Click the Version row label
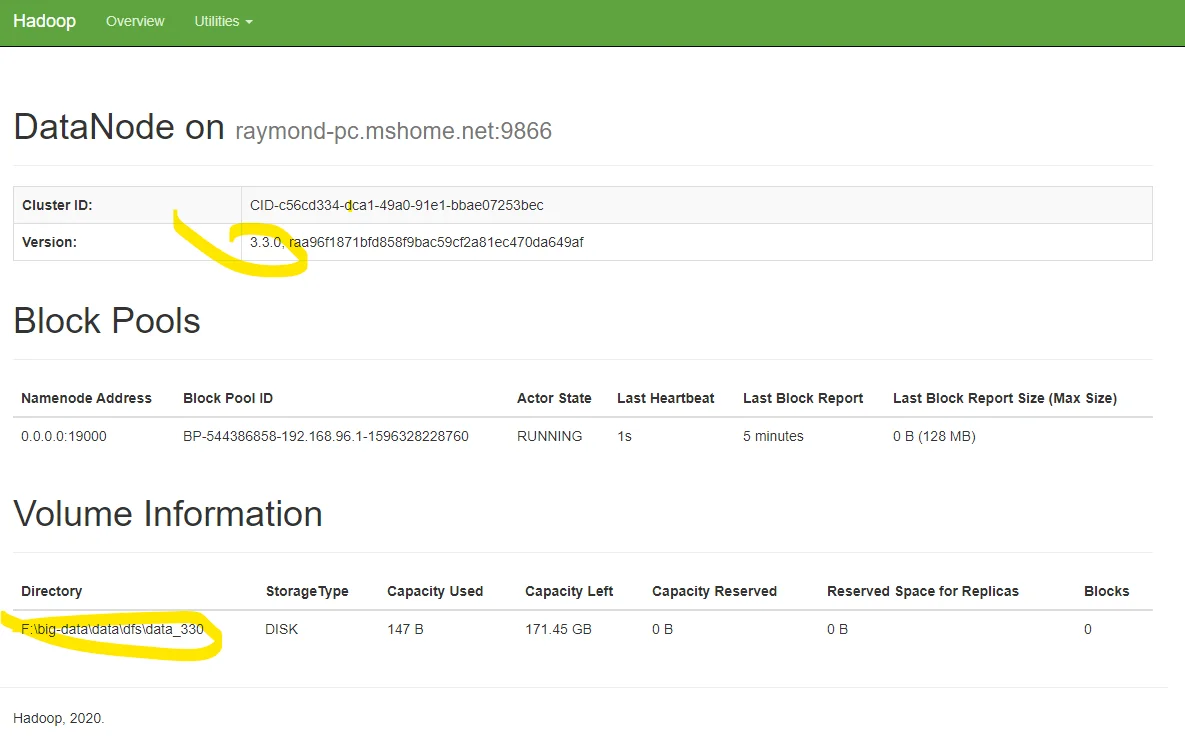1185x753 pixels. [x=49, y=242]
